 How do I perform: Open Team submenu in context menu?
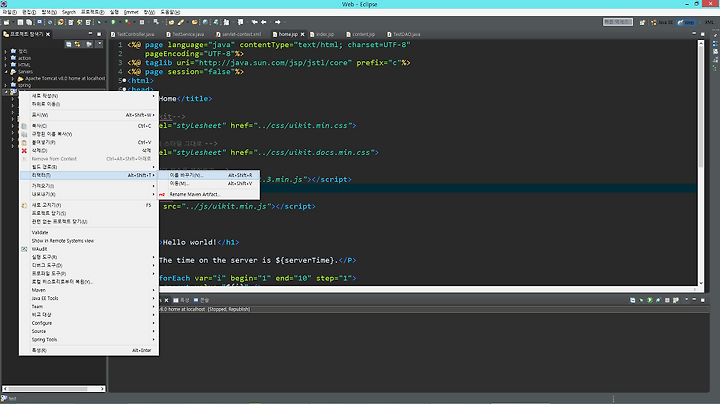coord(89,307)
